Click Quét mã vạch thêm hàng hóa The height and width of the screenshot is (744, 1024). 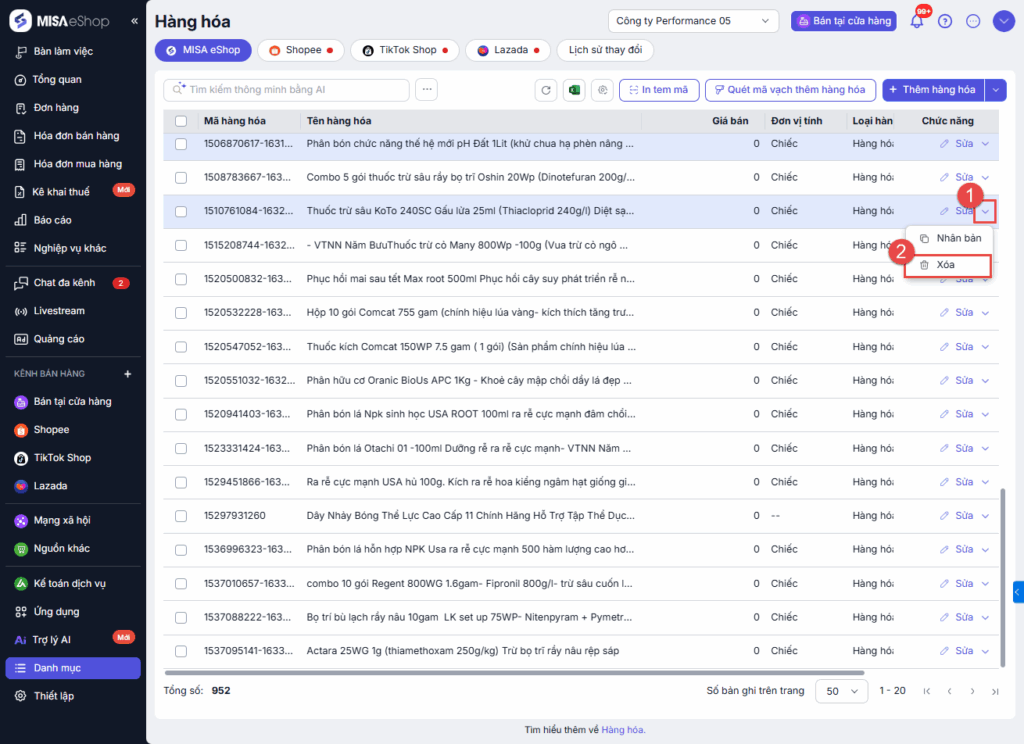[x=790, y=89]
